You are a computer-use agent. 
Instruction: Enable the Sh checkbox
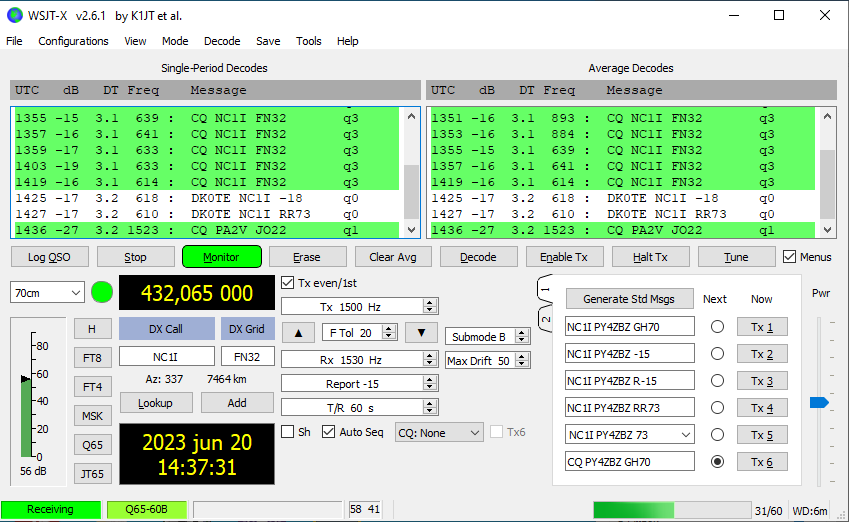[x=288, y=432]
